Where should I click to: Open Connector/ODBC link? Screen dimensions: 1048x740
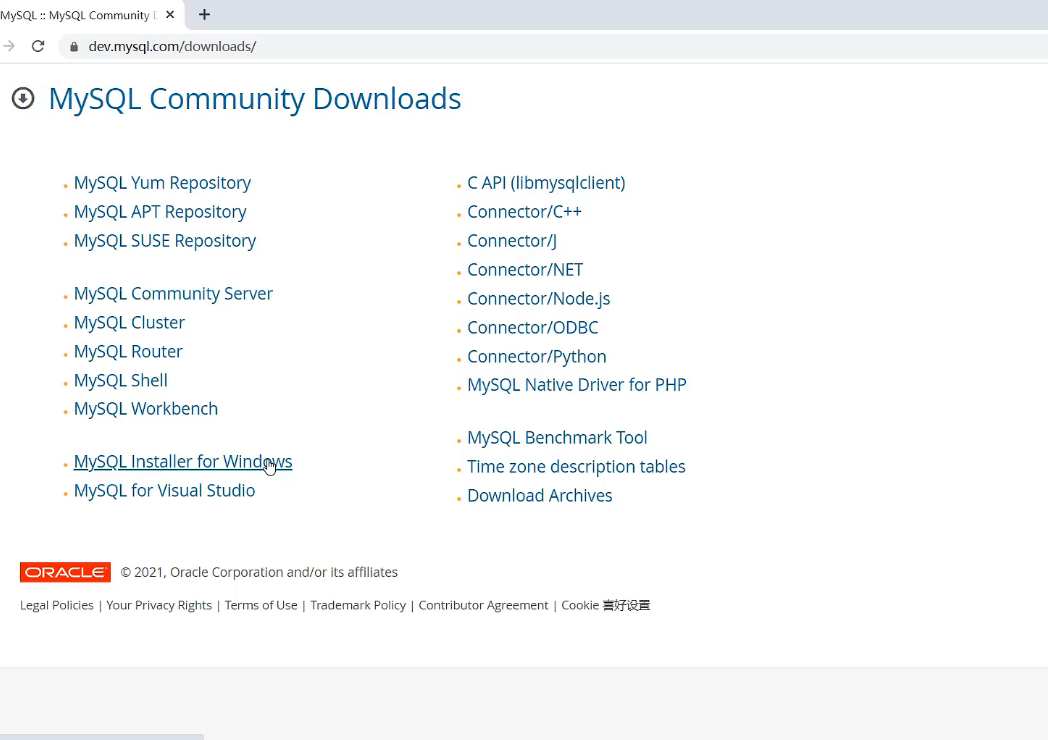(533, 328)
